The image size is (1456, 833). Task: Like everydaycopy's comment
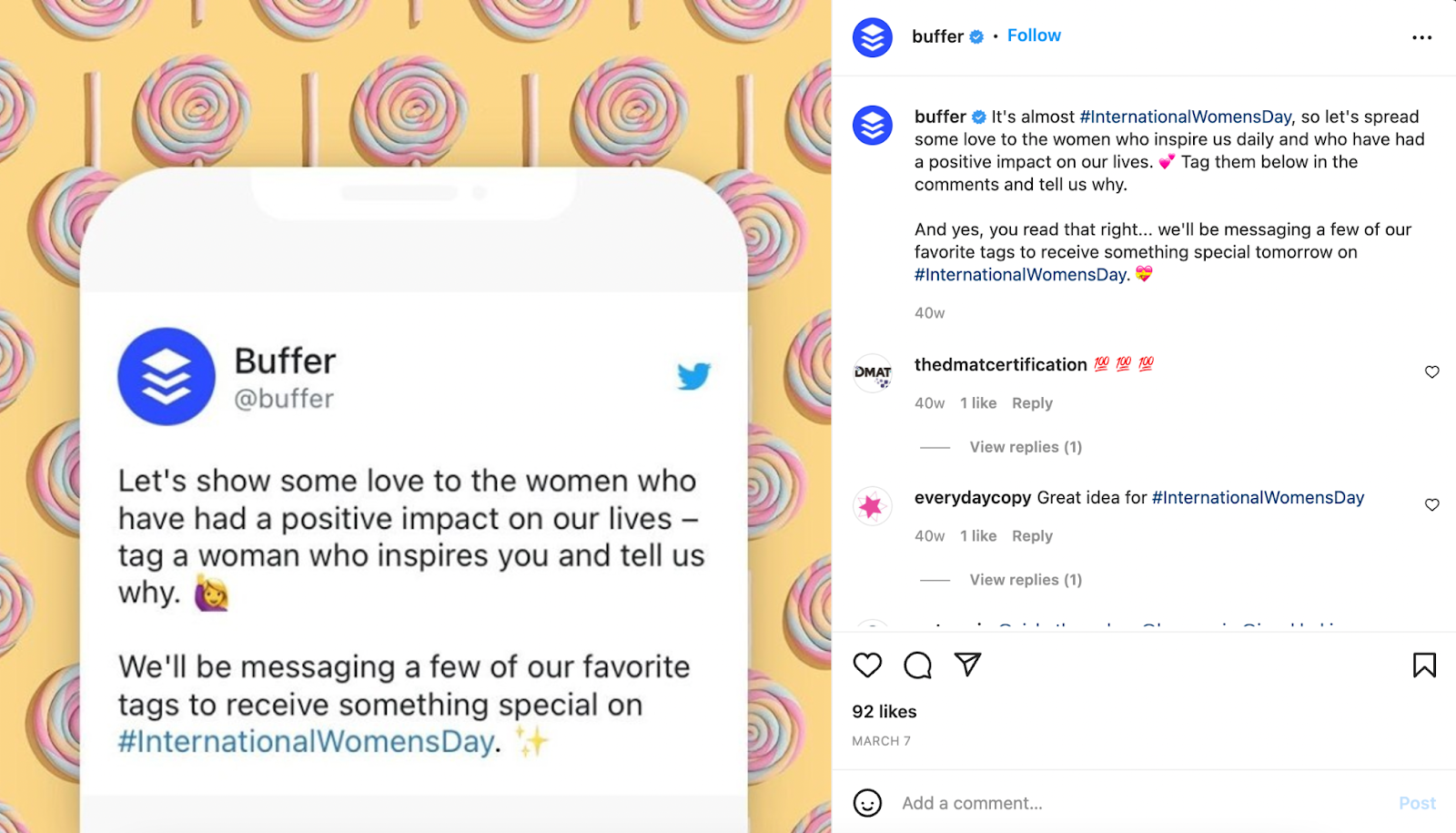click(x=1431, y=505)
